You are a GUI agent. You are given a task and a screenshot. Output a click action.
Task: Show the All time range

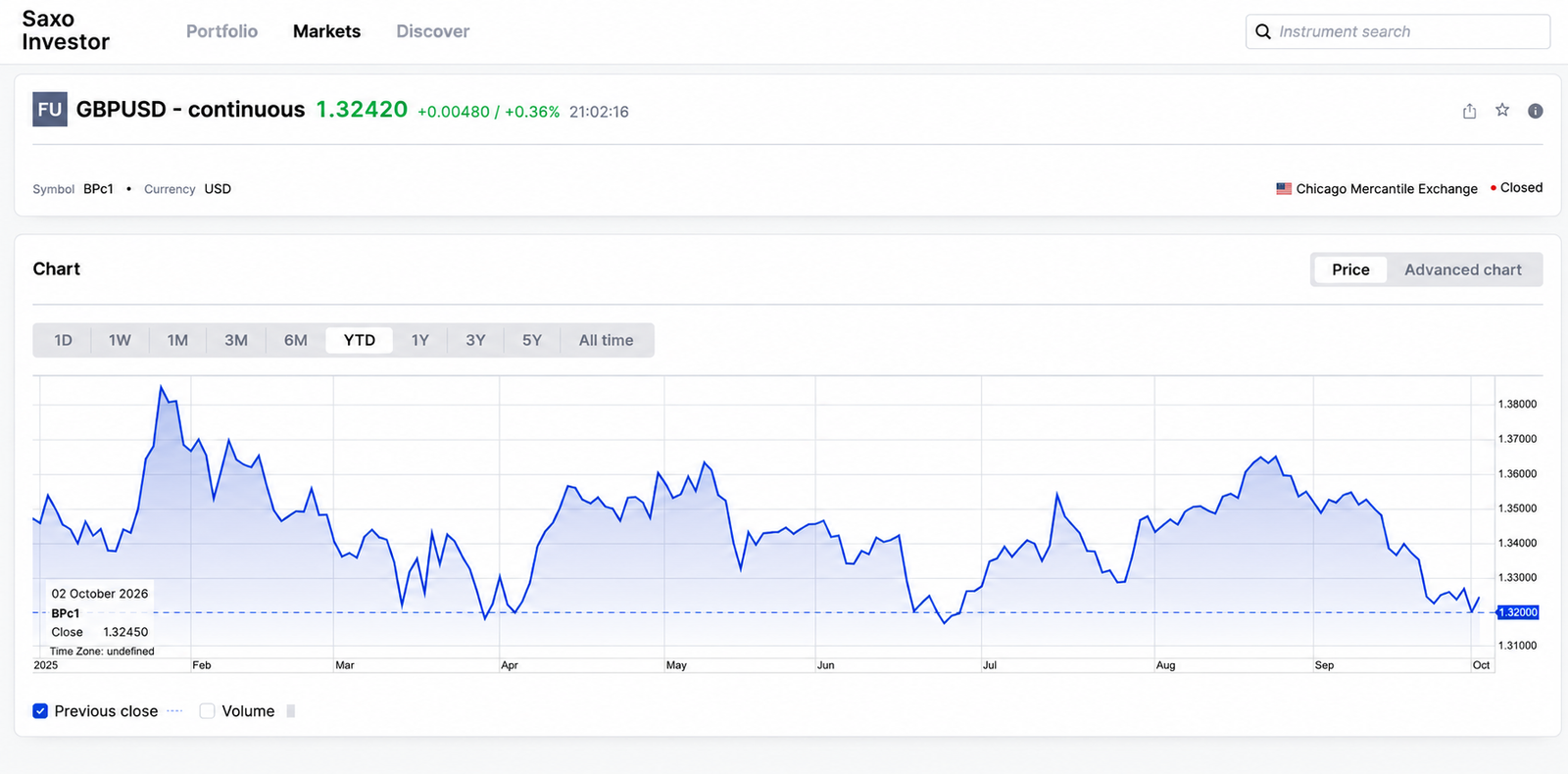click(x=606, y=340)
